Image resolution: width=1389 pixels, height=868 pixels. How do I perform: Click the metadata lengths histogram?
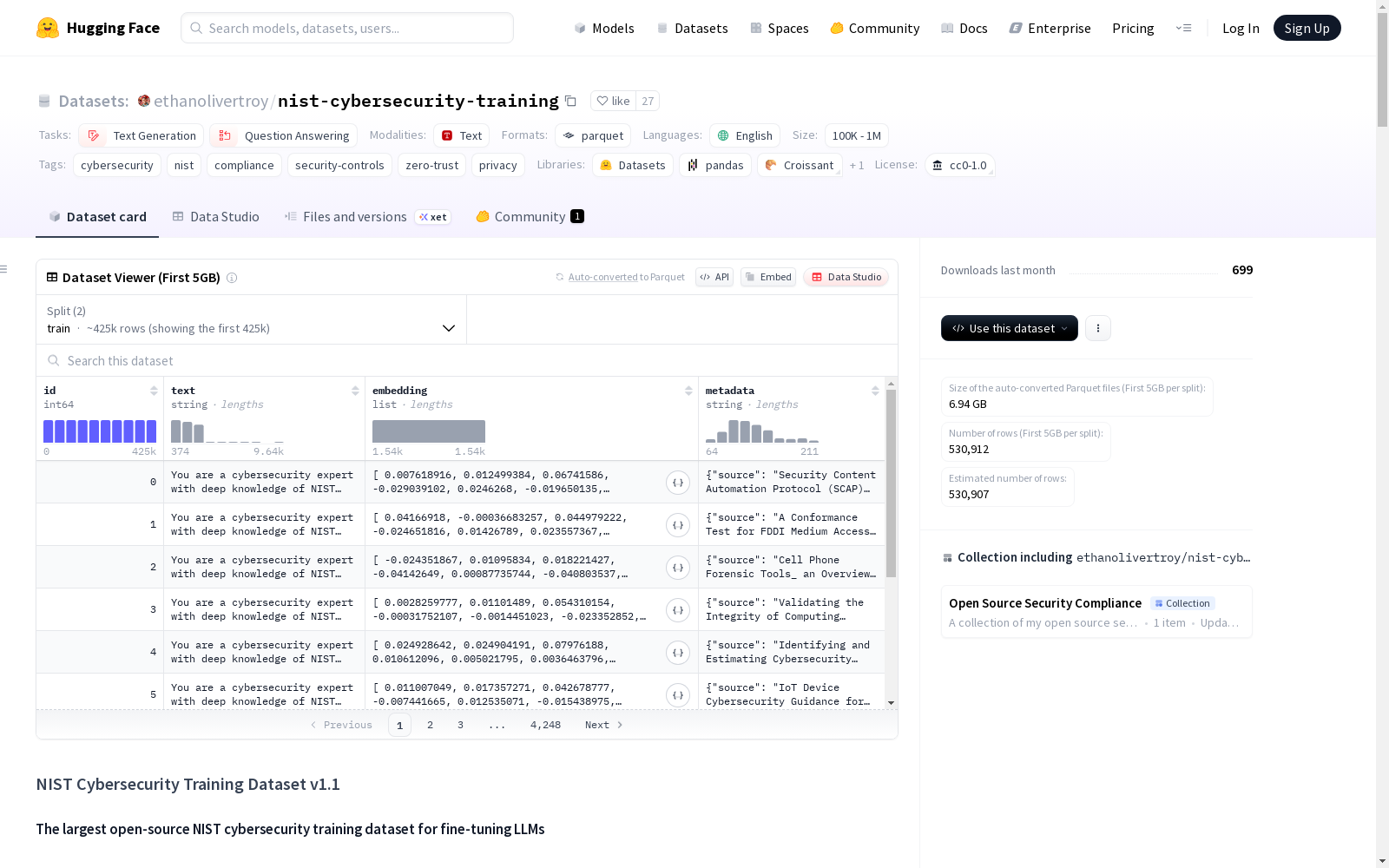pos(762,431)
